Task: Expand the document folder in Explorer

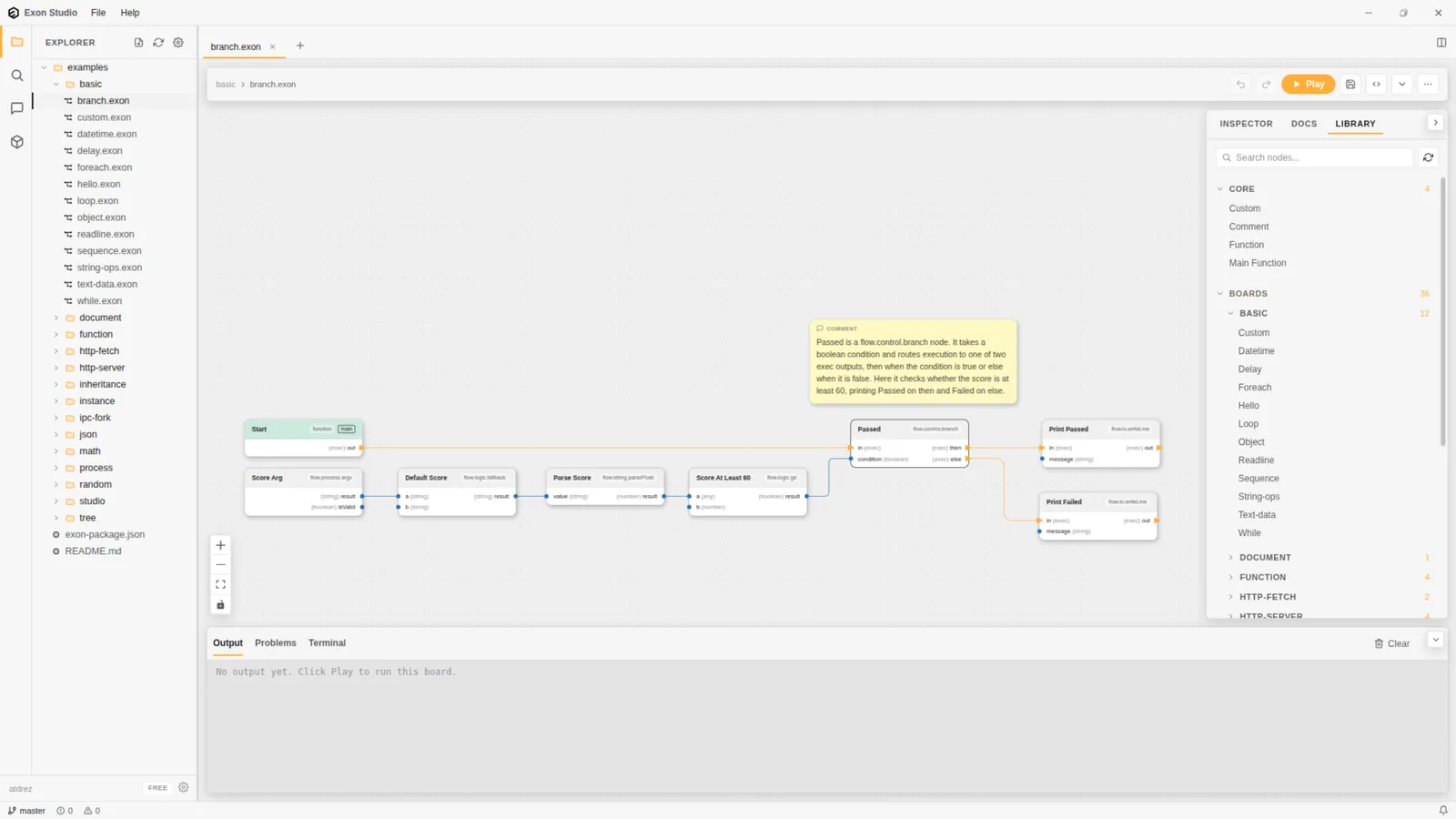Action: pos(100,318)
